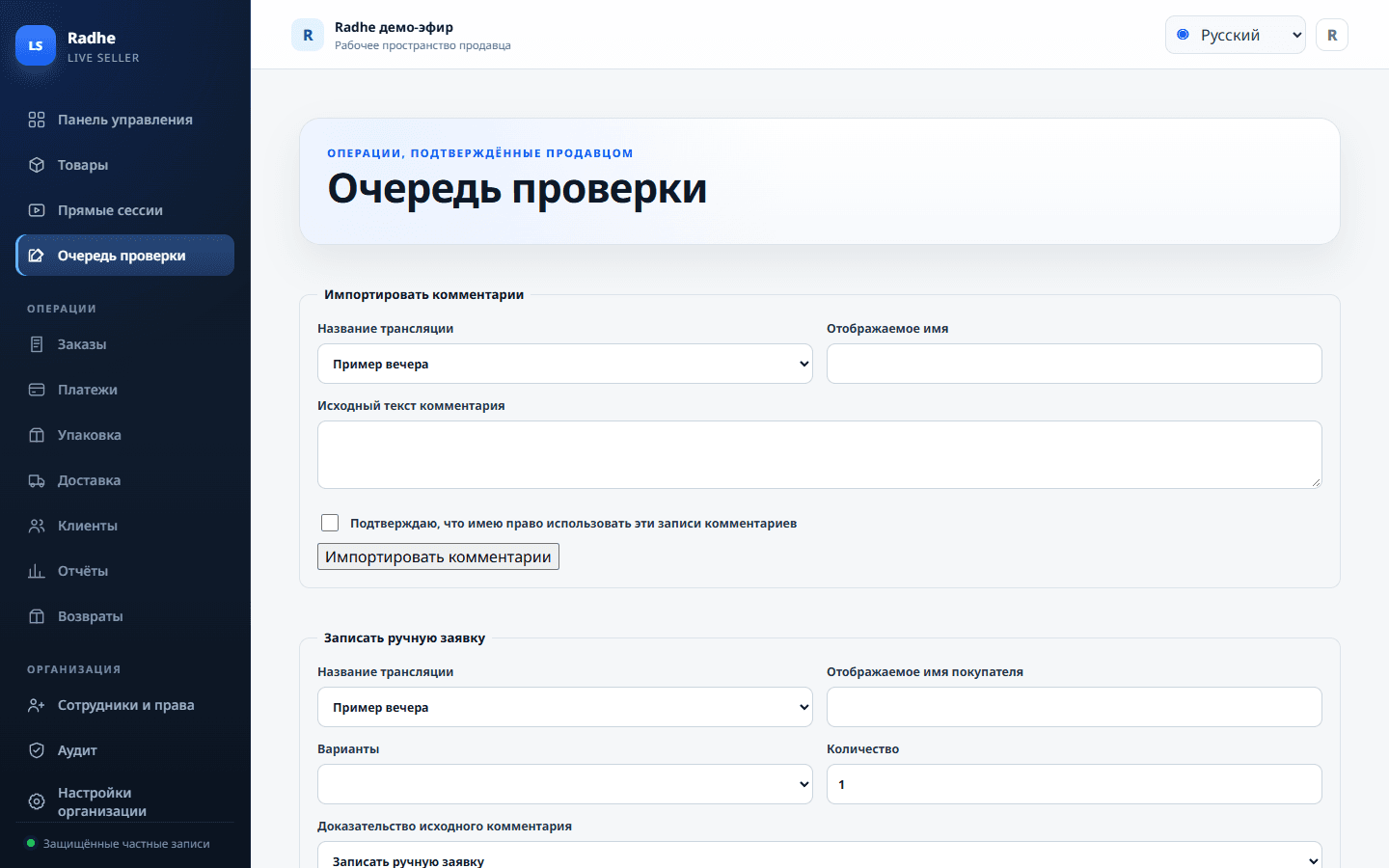Image resolution: width=1389 pixels, height=868 pixels.
Task: Click the Заказы document icon
Action: coord(37,344)
